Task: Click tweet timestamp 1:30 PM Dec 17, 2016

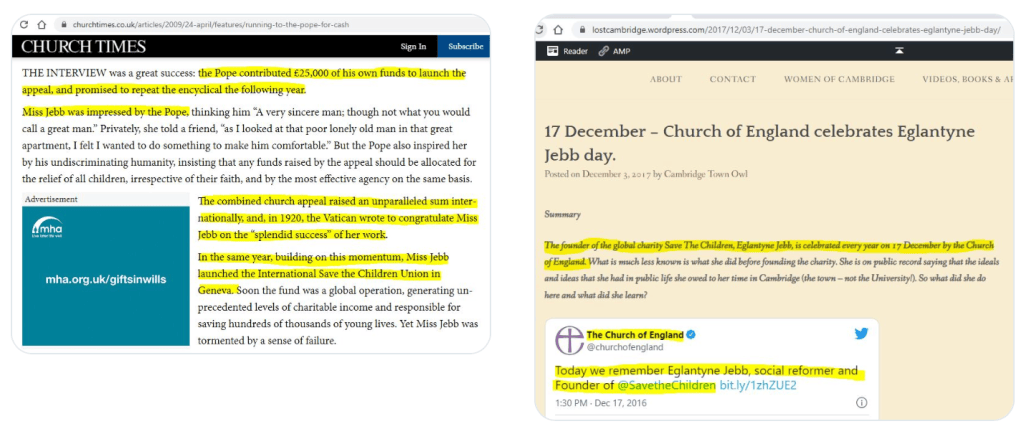Action: click(601, 402)
